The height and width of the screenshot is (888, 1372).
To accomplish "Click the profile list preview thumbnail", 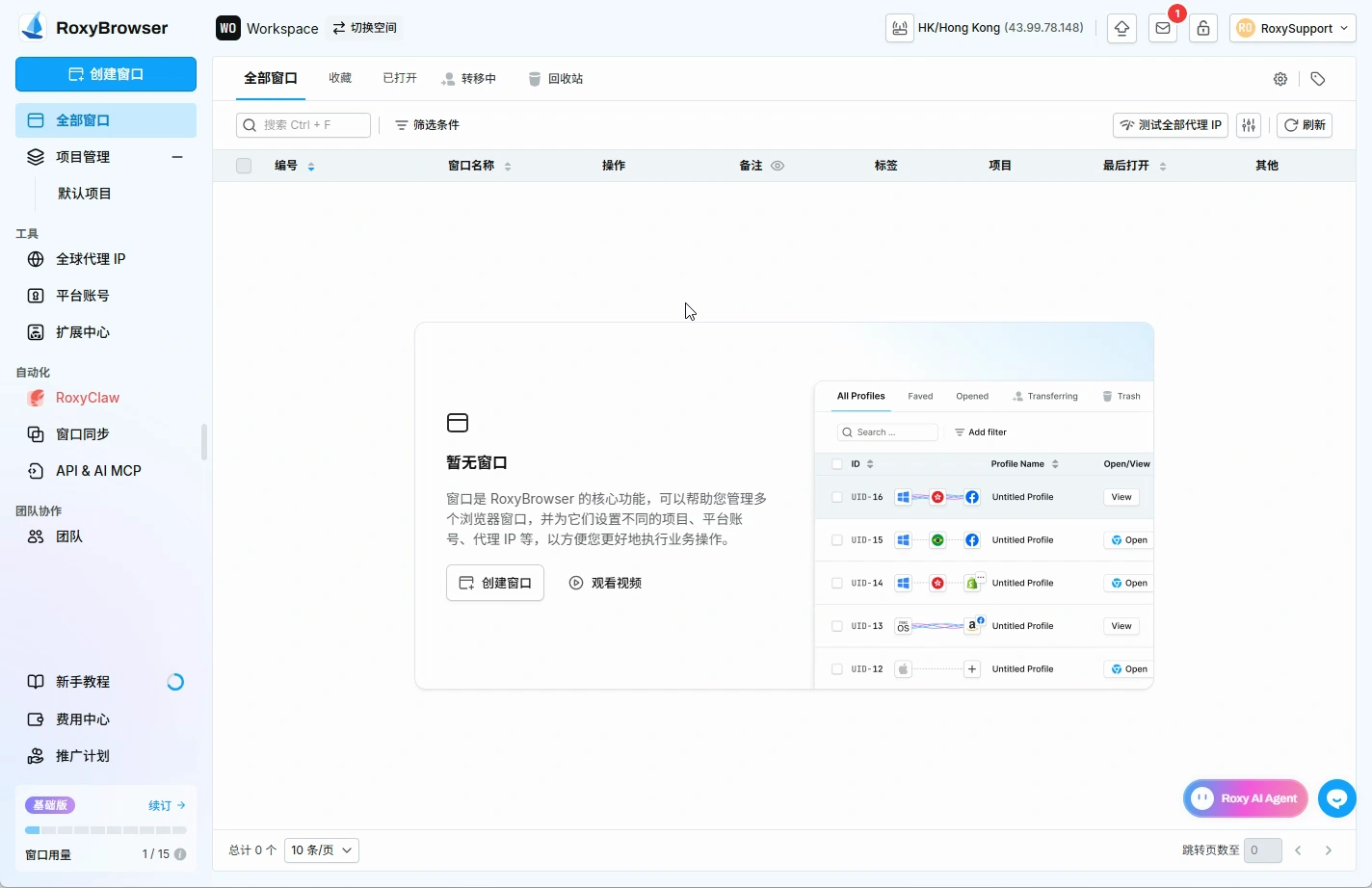I will (984, 535).
